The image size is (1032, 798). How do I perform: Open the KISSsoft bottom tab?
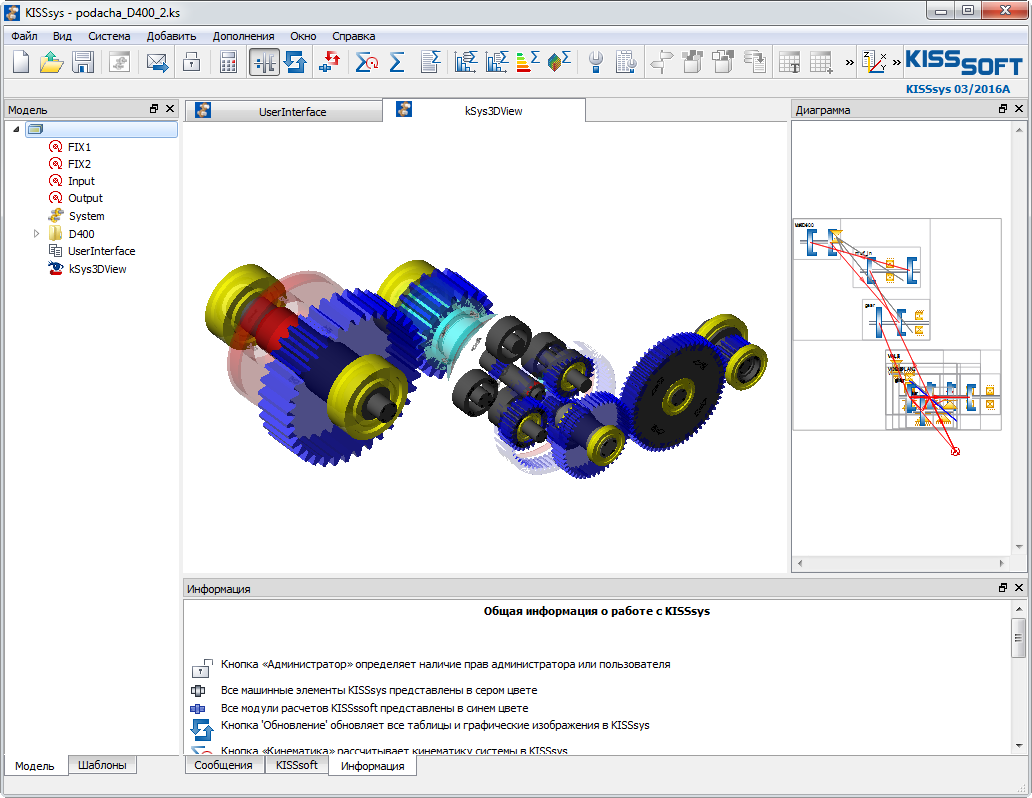click(297, 765)
